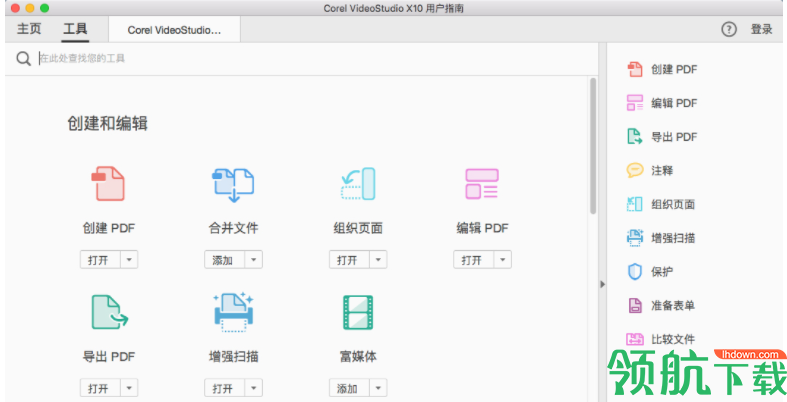The image size is (787, 402).
Task: Click the 注释 label in the sidebar
Action: (x=662, y=171)
